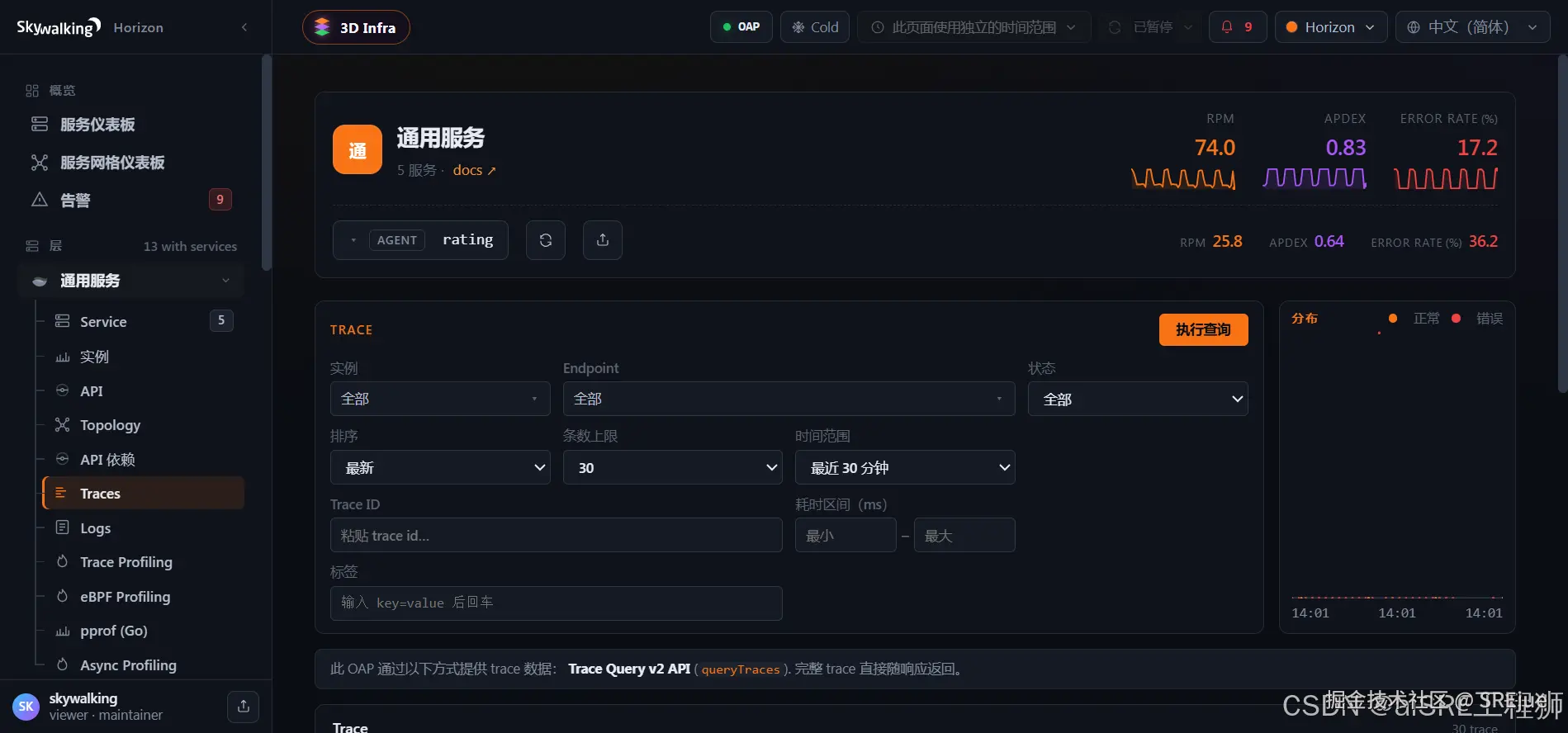Screen dimensions: 1568x733
Task: Click the RPM sparkline chart
Action: (1183, 178)
